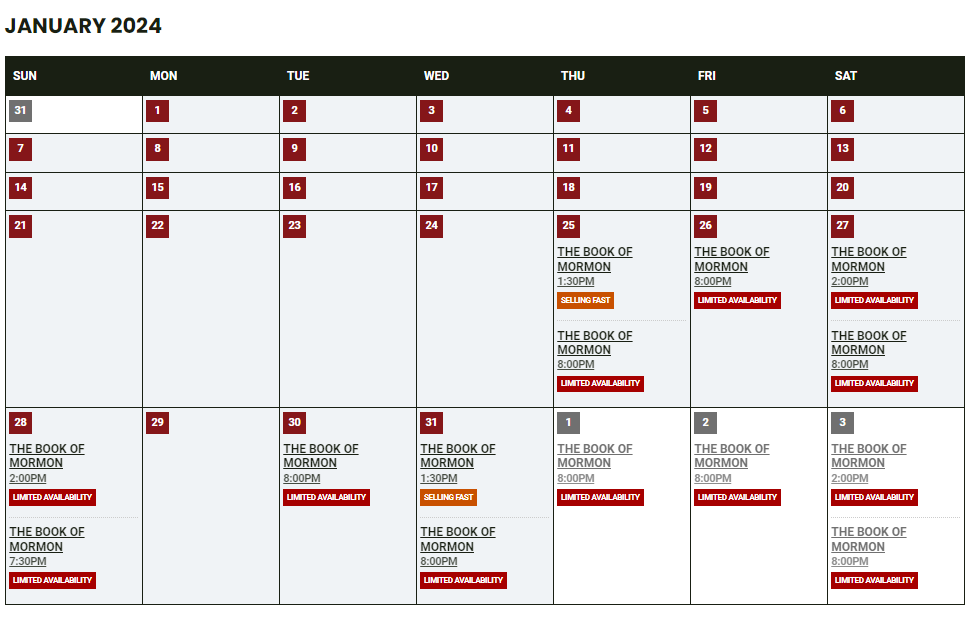Open January 27 2:00PM Book of Mormon show
The image size is (970, 619).
pos(868,259)
